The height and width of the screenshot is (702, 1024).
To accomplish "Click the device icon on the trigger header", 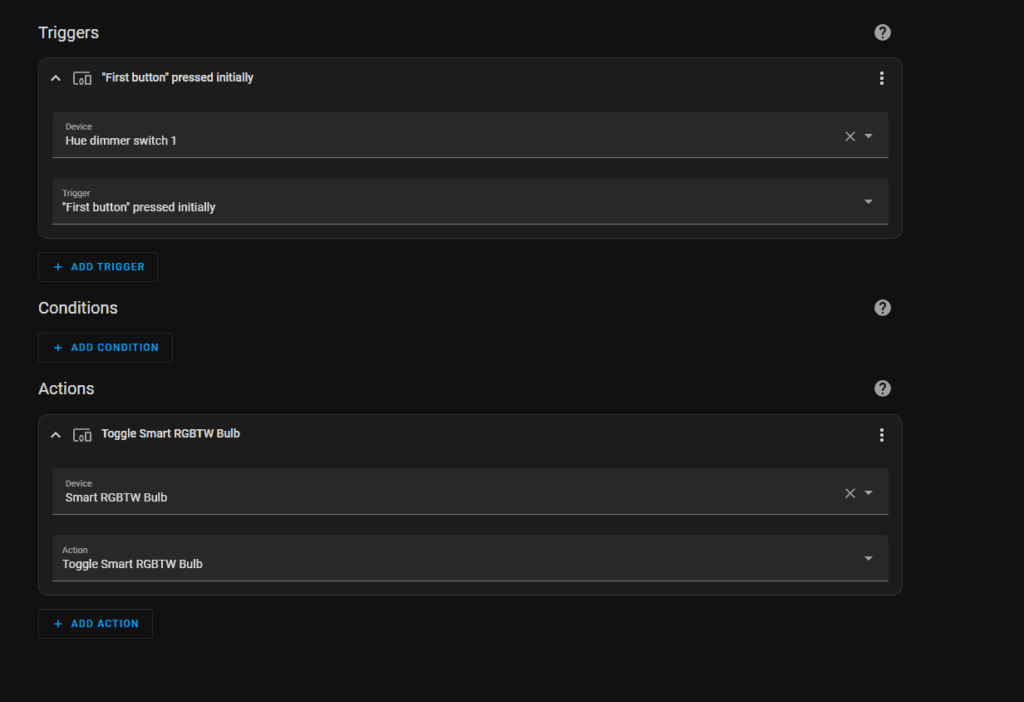I will click(83, 78).
